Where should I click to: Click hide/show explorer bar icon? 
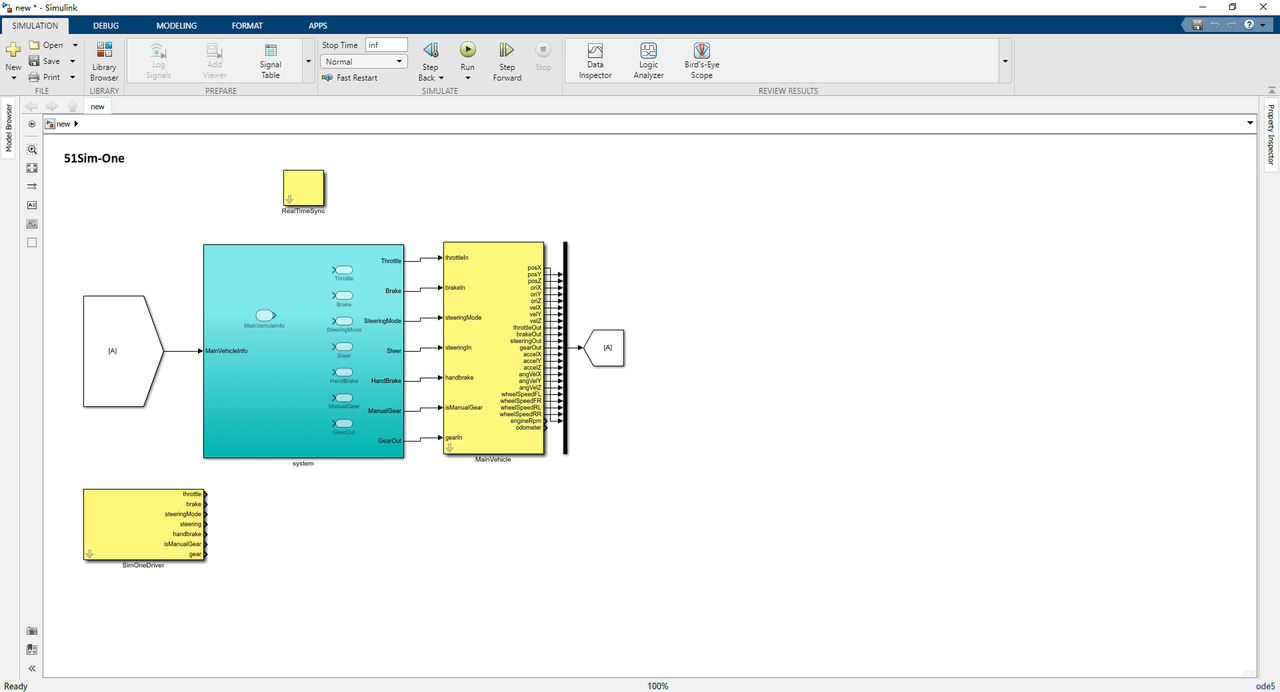[x=32, y=124]
